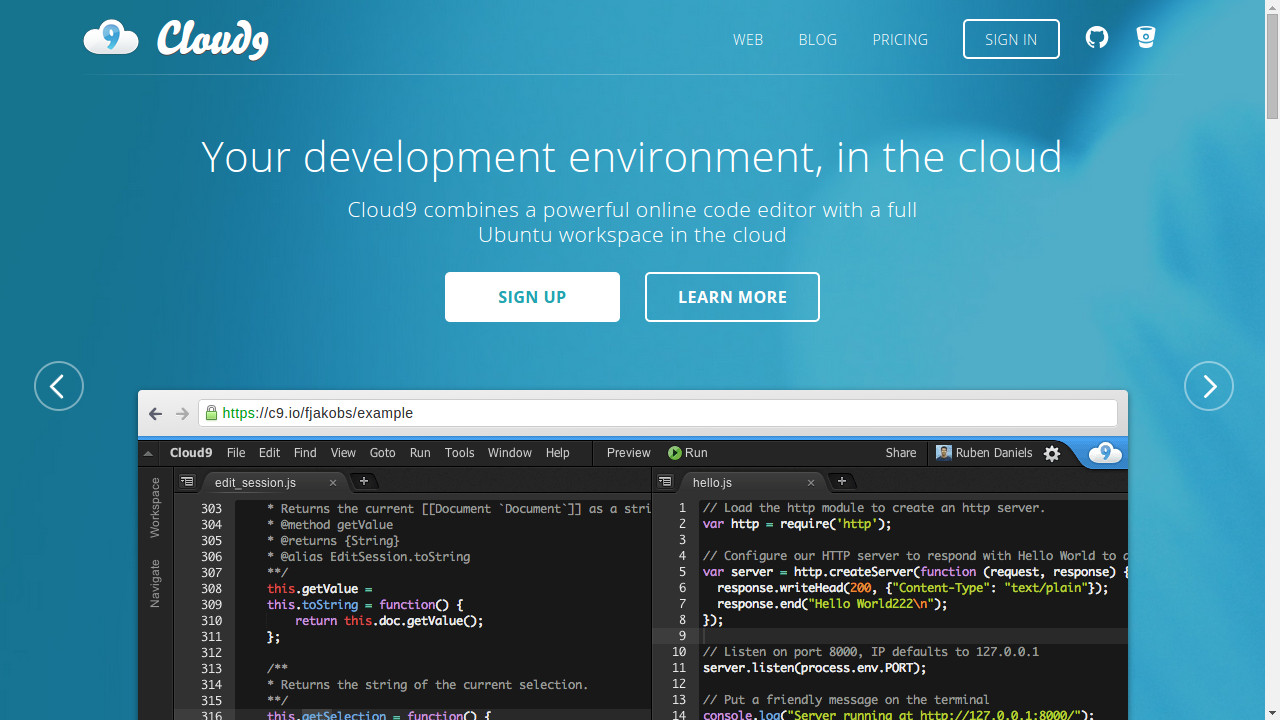Open the GitHub icon link
1280x720 pixels.
click(1097, 38)
